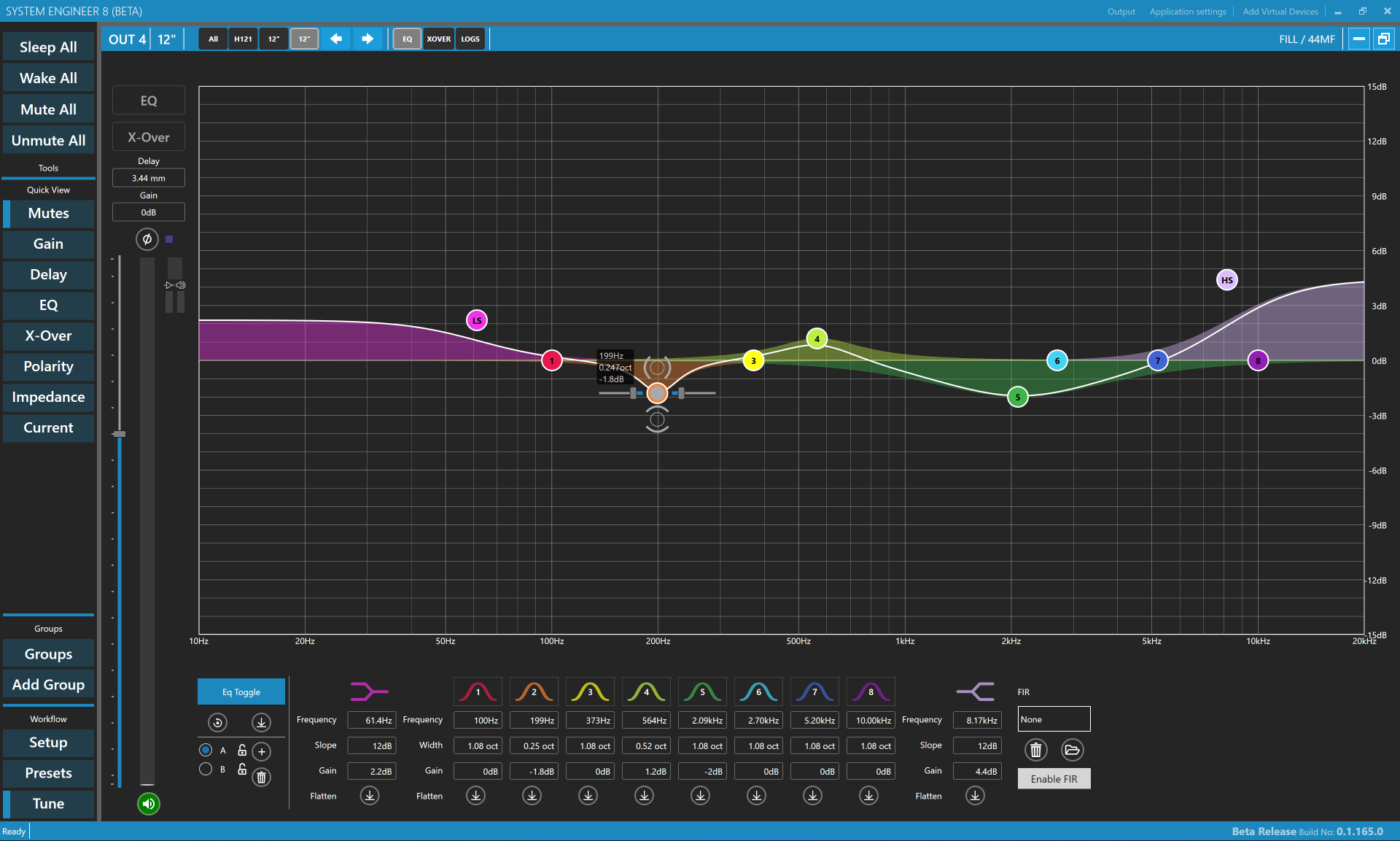Select EQ band 6 curve icon
Screen dimensions: 1400x841
point(759,691)
